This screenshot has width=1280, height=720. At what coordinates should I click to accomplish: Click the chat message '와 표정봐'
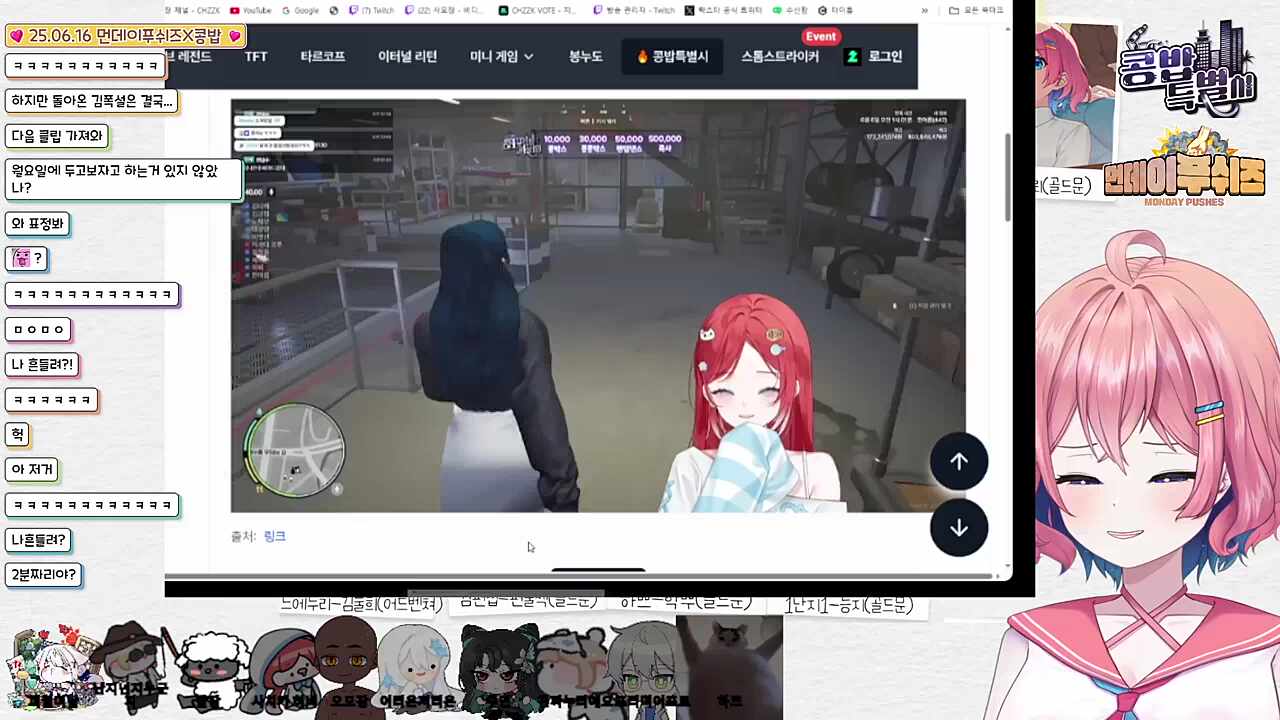click(38, 224)
